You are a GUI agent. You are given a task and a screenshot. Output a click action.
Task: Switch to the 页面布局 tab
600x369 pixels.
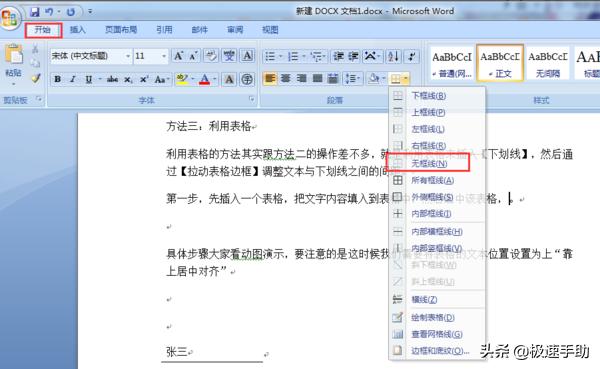(121, 30)
